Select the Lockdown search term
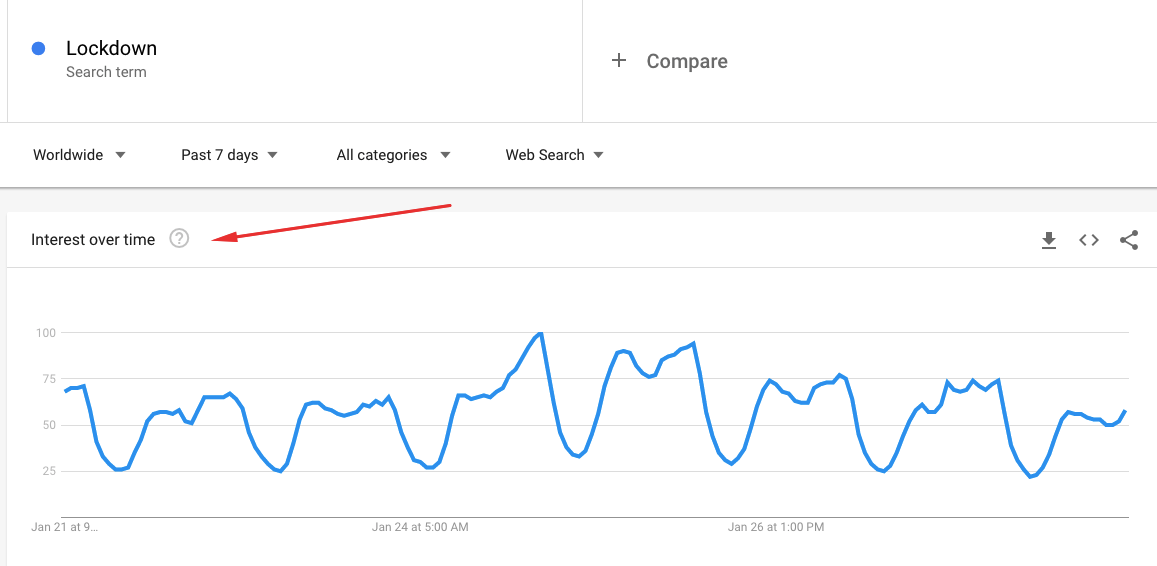The image size is (1157, 566). tap(111, 48)
